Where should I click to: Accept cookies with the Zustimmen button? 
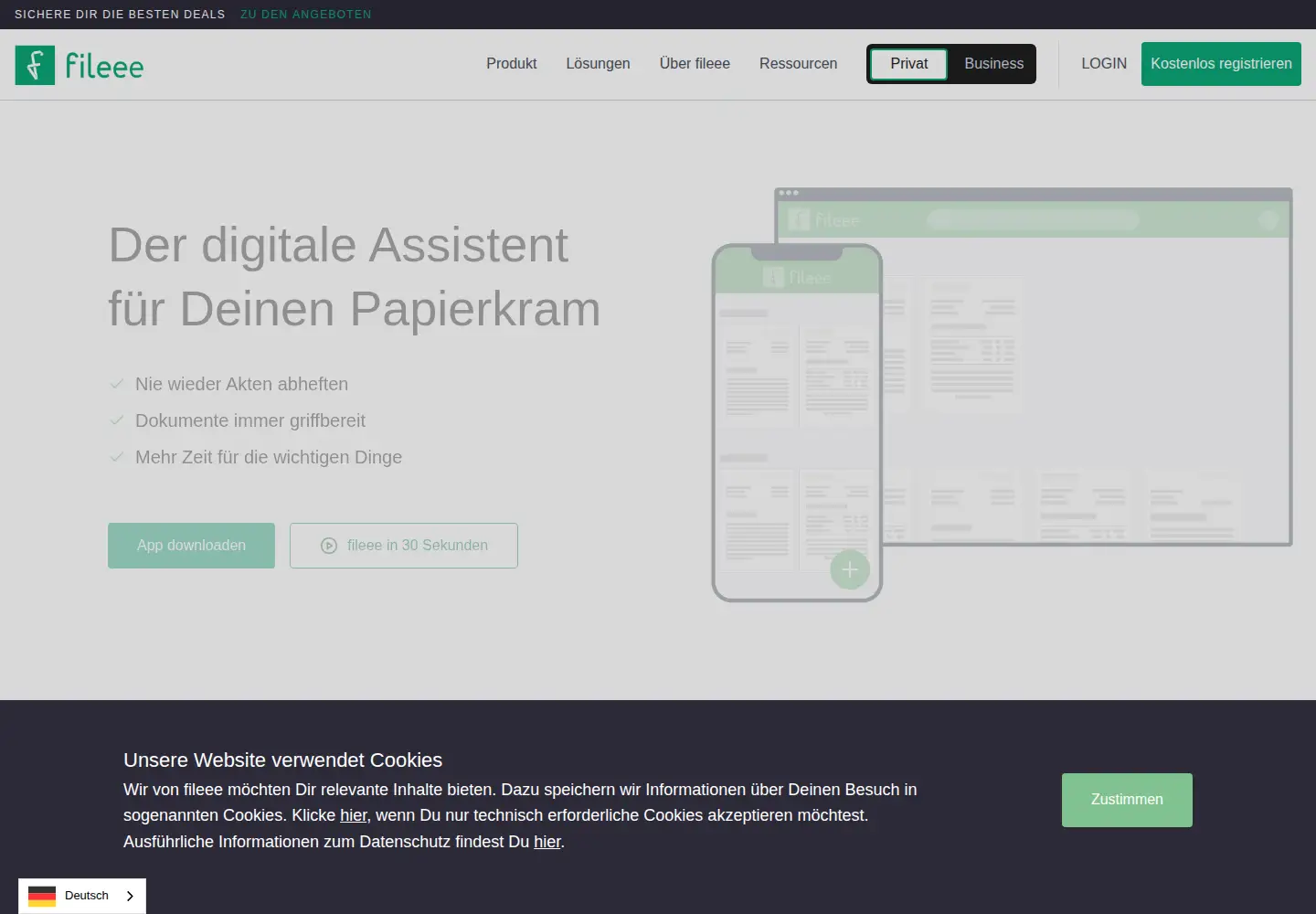click(x=1127, y=800)
